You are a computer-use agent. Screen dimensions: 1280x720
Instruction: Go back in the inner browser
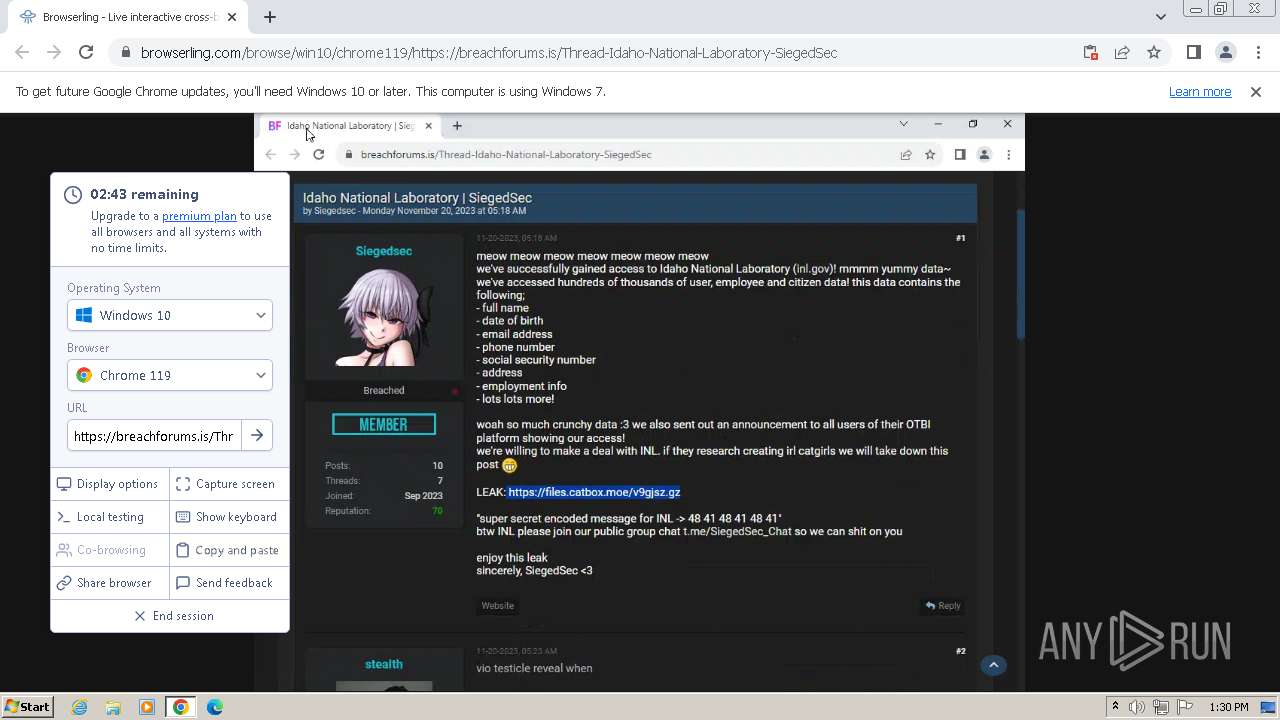[270, 155]
